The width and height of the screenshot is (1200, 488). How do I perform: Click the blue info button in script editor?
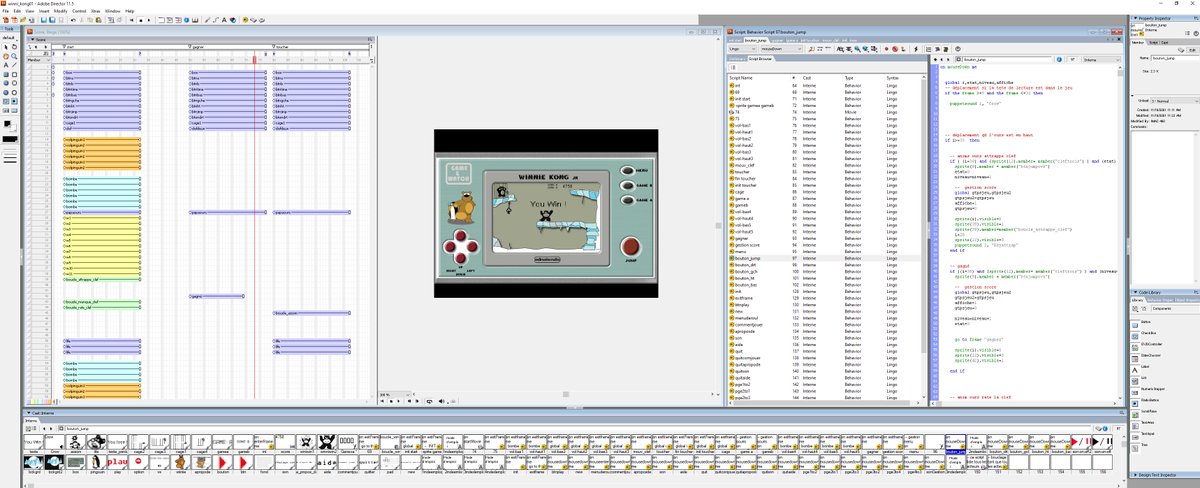tap(1059, 60)
